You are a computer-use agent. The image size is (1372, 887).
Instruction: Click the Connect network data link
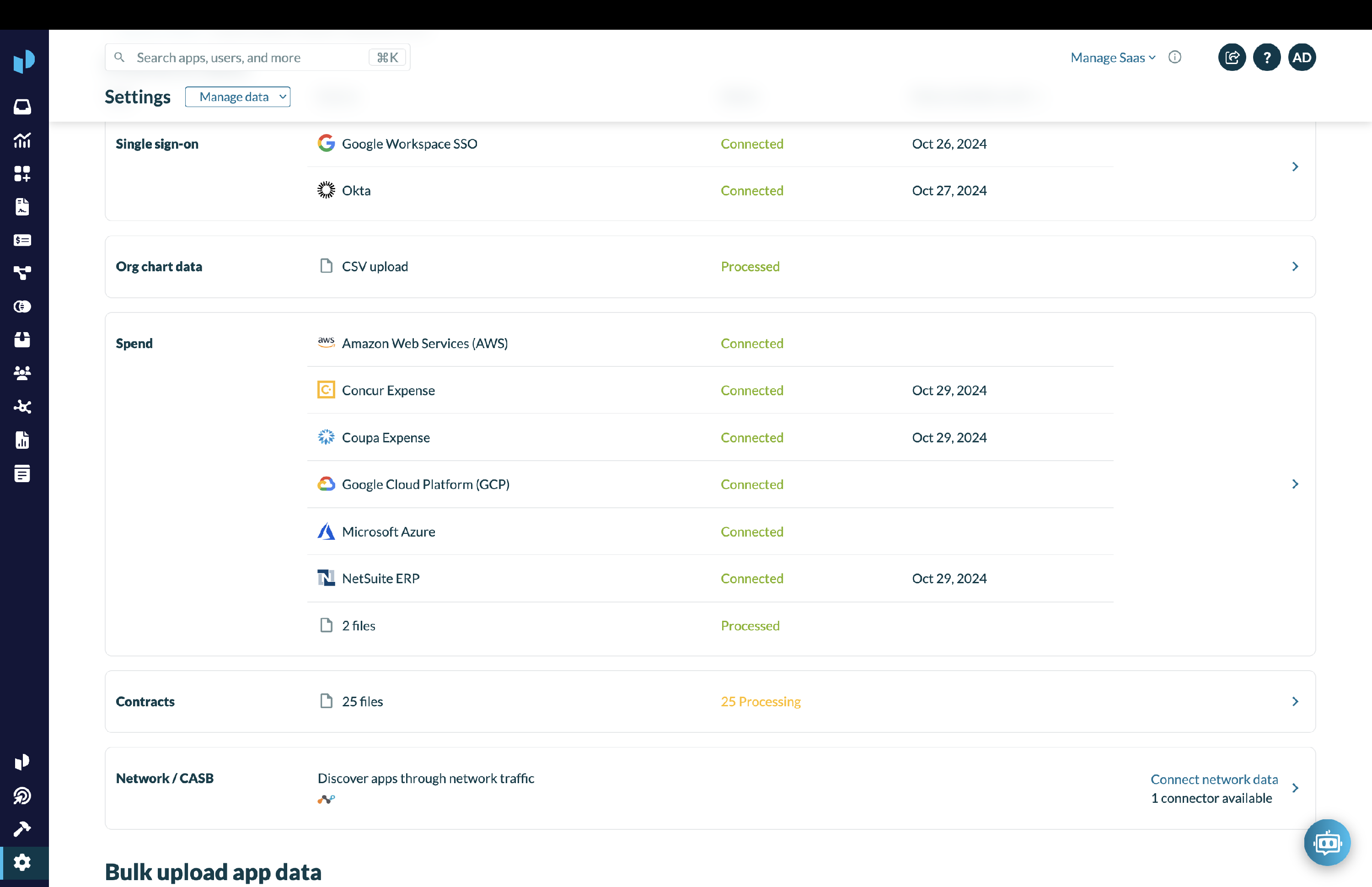coord(1214,779)
